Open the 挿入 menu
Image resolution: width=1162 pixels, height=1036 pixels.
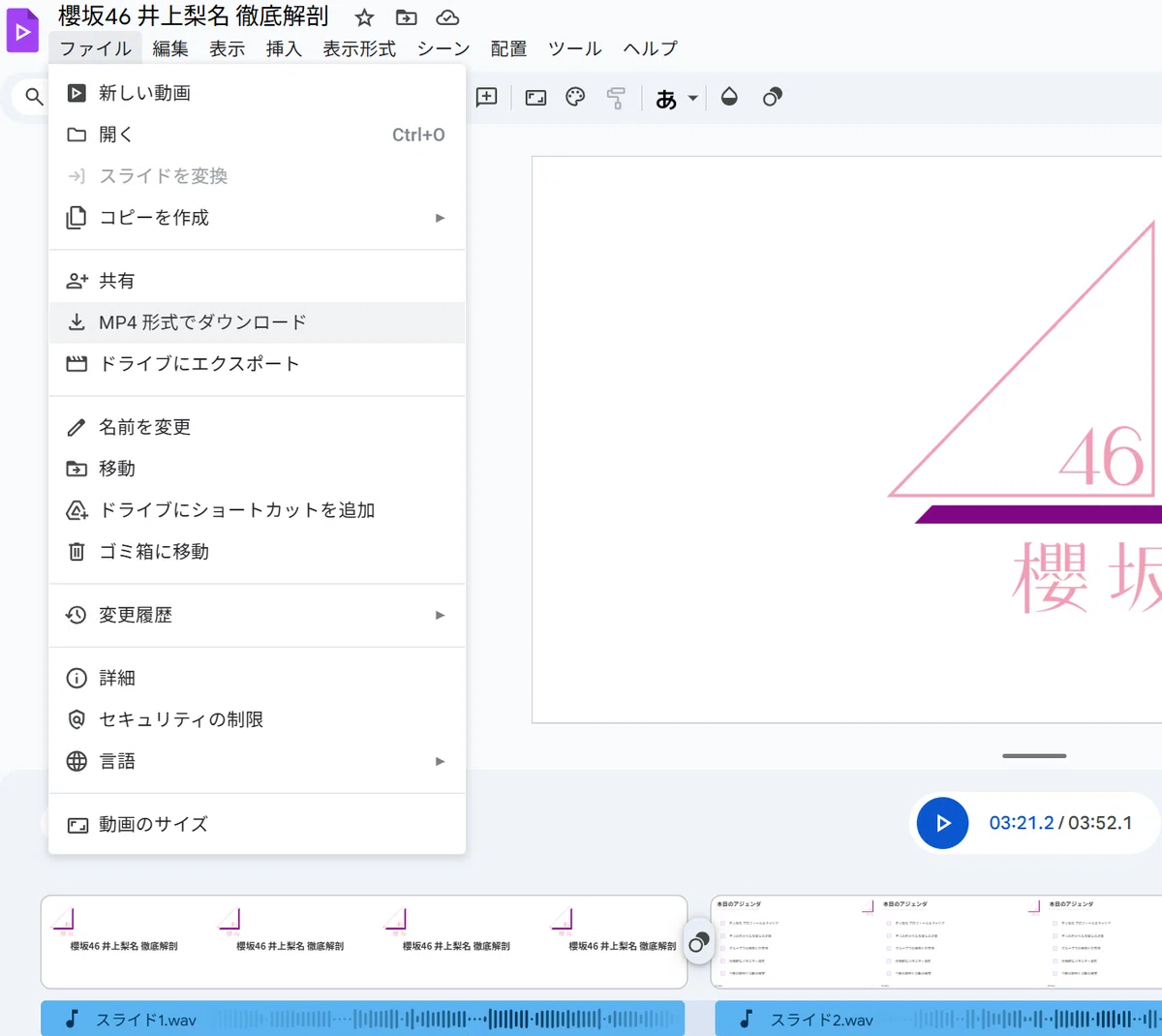pos(284,48)
